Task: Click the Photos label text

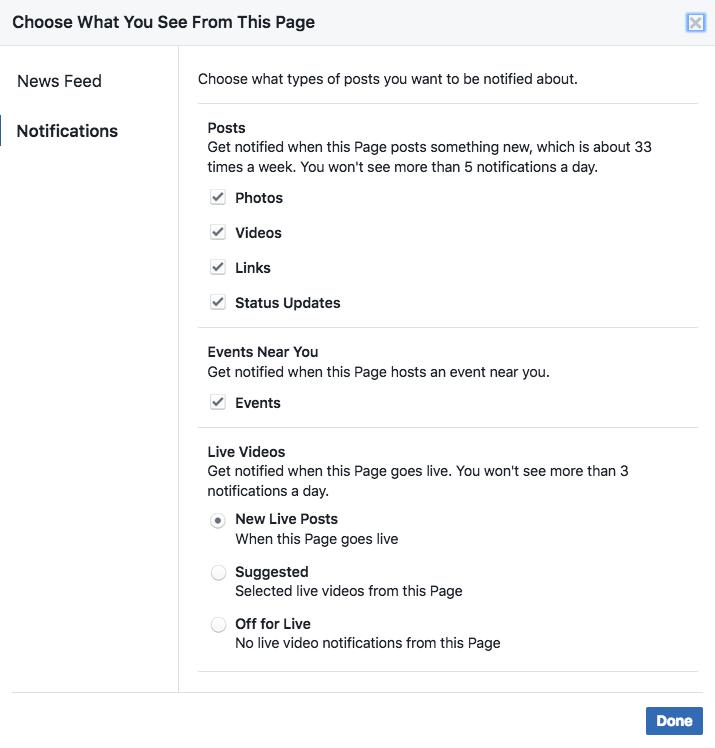Action: pyautogui.click(x=259, y=198)
